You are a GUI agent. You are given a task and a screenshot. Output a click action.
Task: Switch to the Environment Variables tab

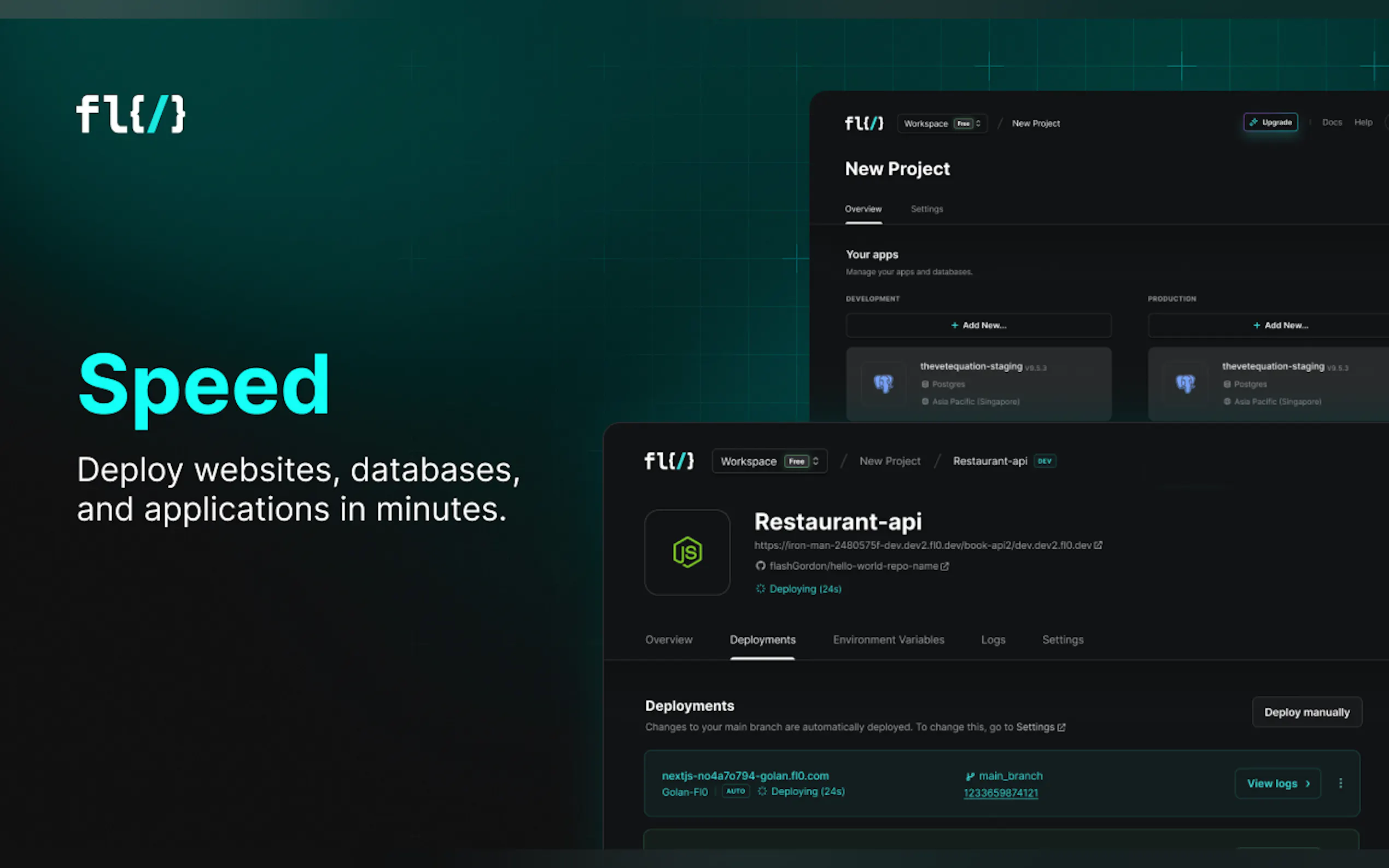pos(888,640)
